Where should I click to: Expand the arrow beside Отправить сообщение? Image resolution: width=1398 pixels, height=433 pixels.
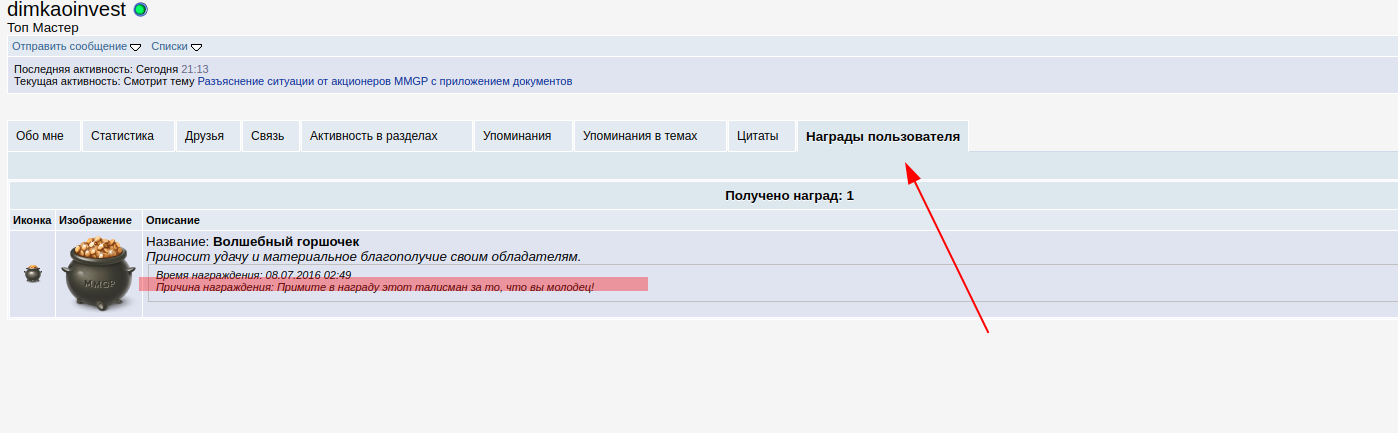135,47
